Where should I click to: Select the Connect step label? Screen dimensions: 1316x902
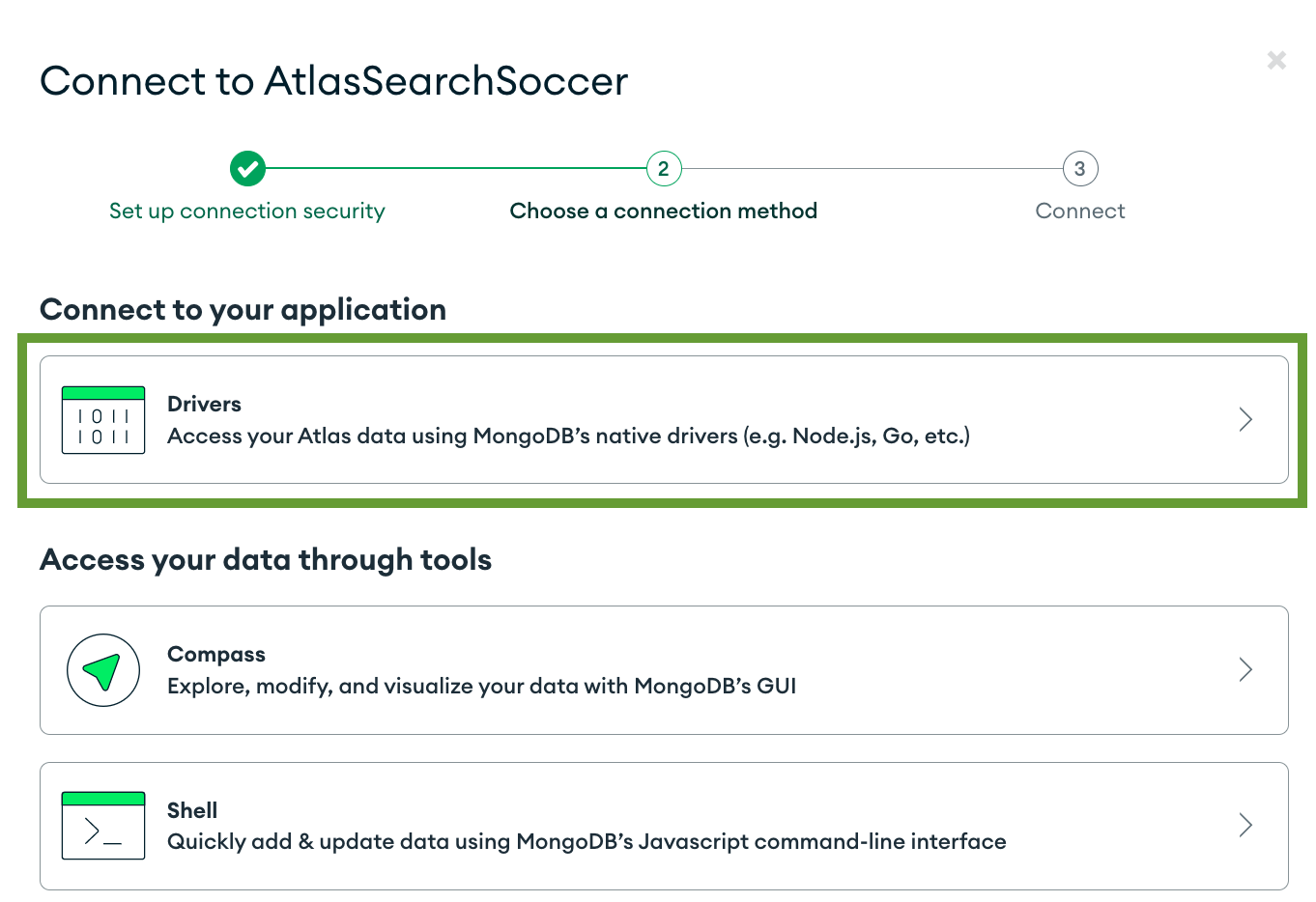tap(1080, 211)
